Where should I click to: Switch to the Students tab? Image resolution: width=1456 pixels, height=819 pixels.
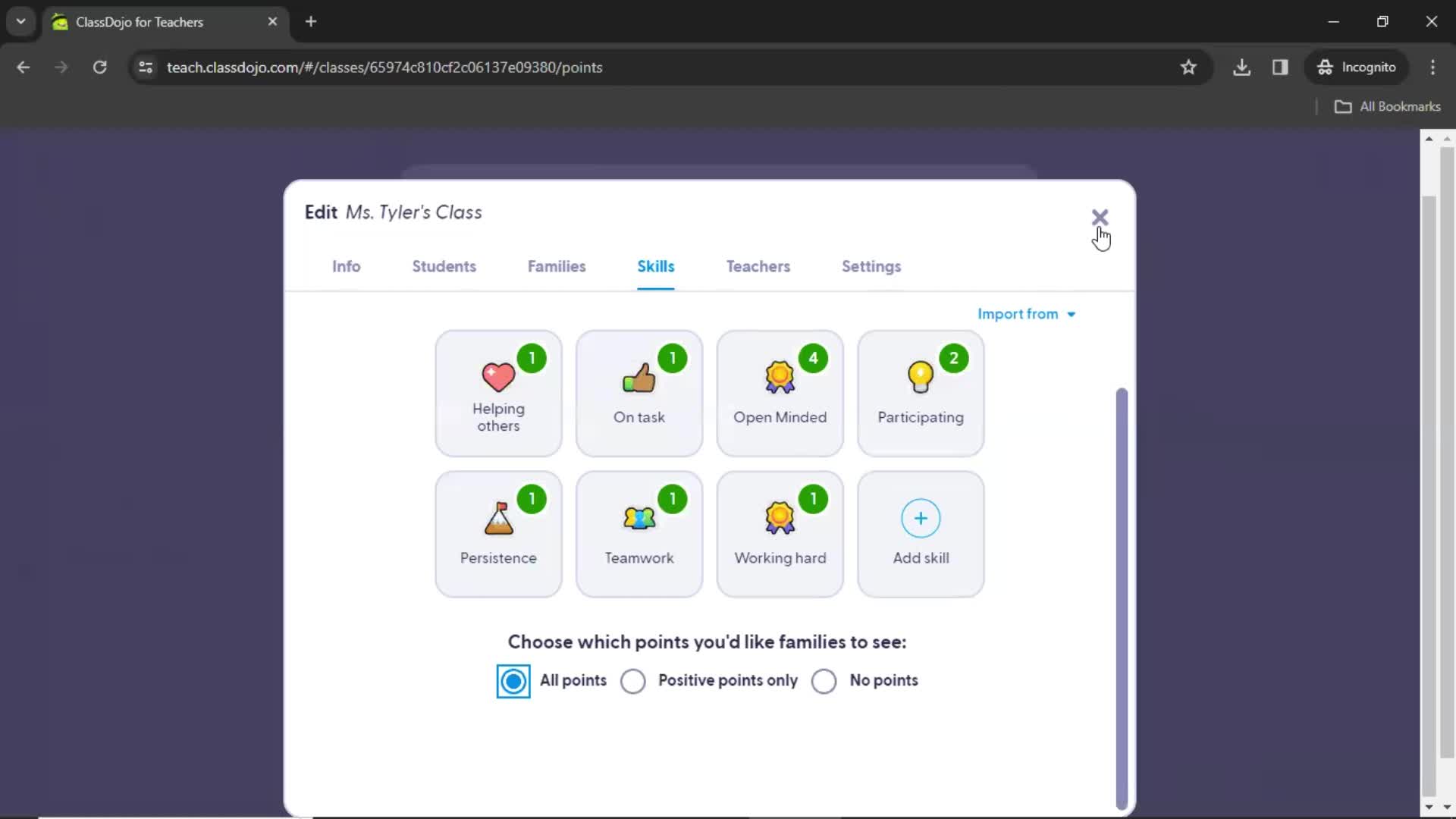tap(445, 267)
